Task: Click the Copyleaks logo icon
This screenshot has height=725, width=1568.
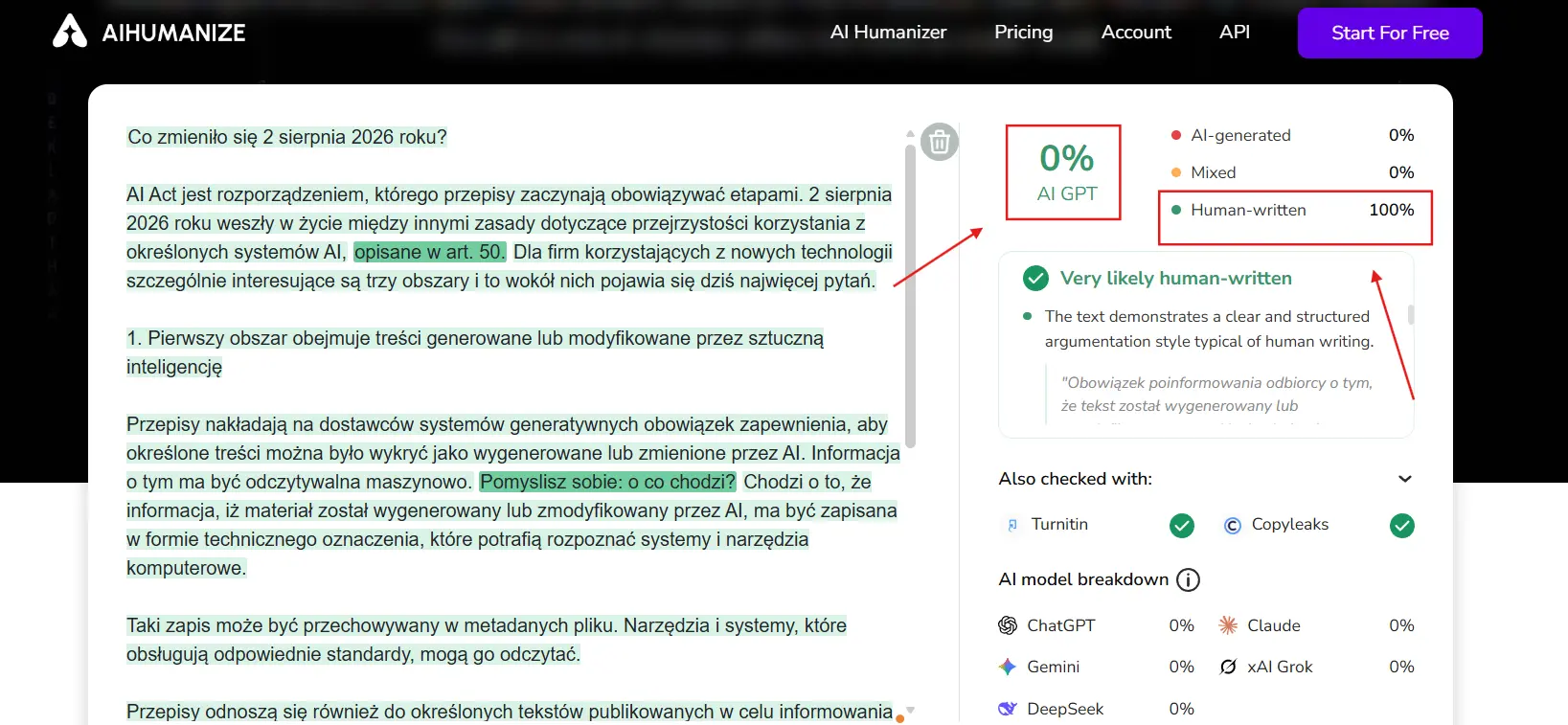Action: 1233,525
